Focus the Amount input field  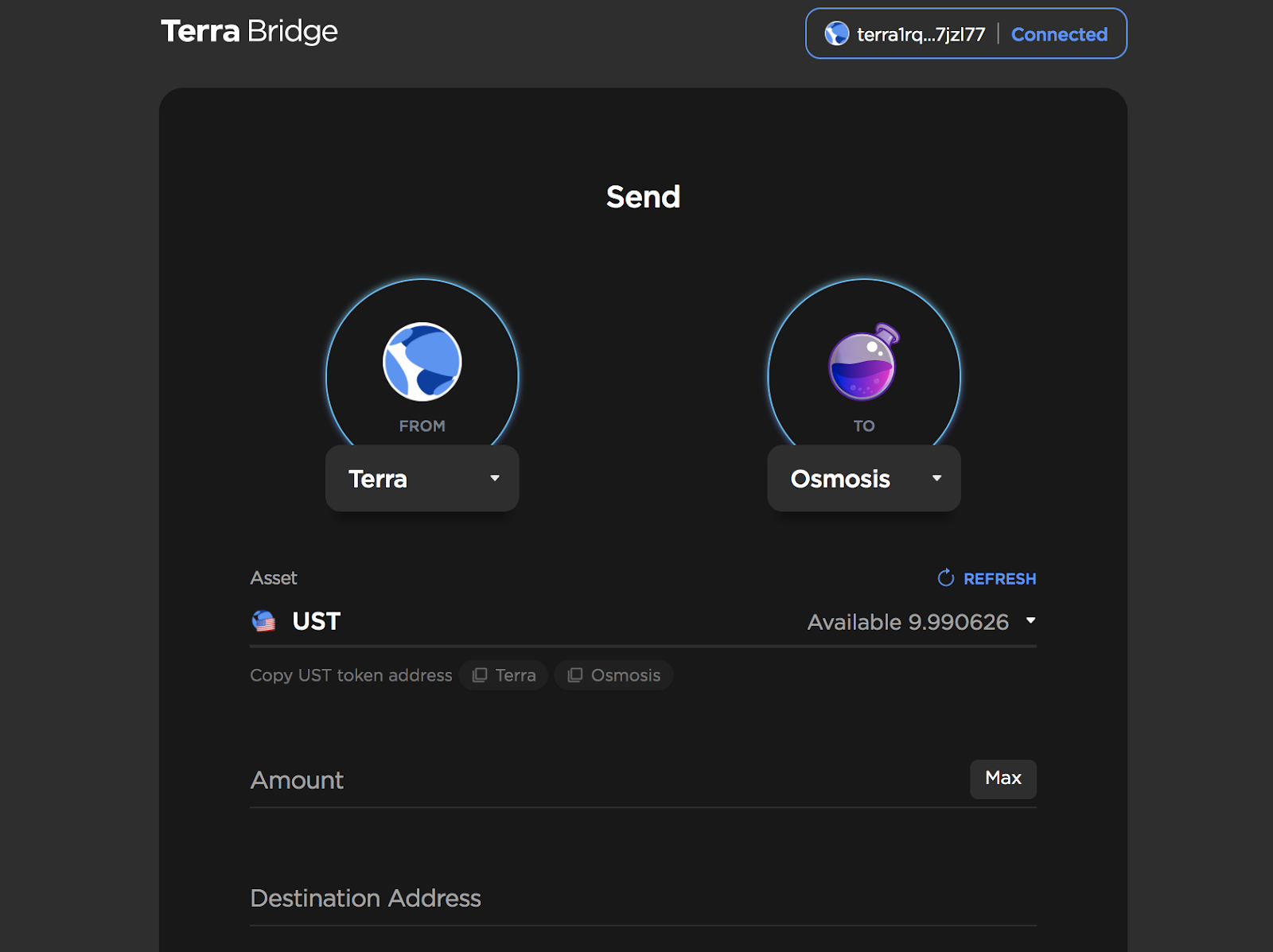[x=609, y=780]
